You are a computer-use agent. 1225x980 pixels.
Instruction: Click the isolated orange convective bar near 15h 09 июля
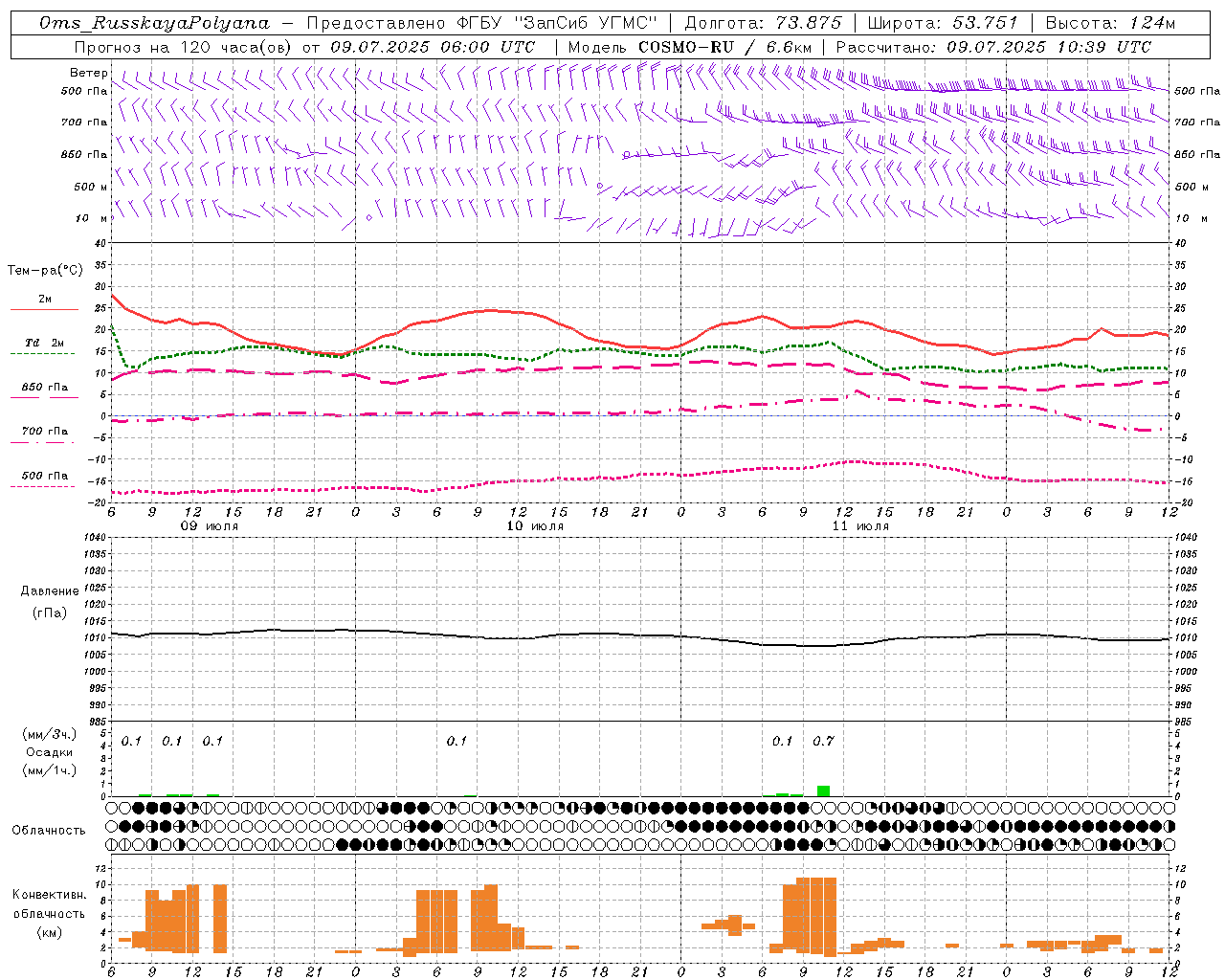coord(220,918)
